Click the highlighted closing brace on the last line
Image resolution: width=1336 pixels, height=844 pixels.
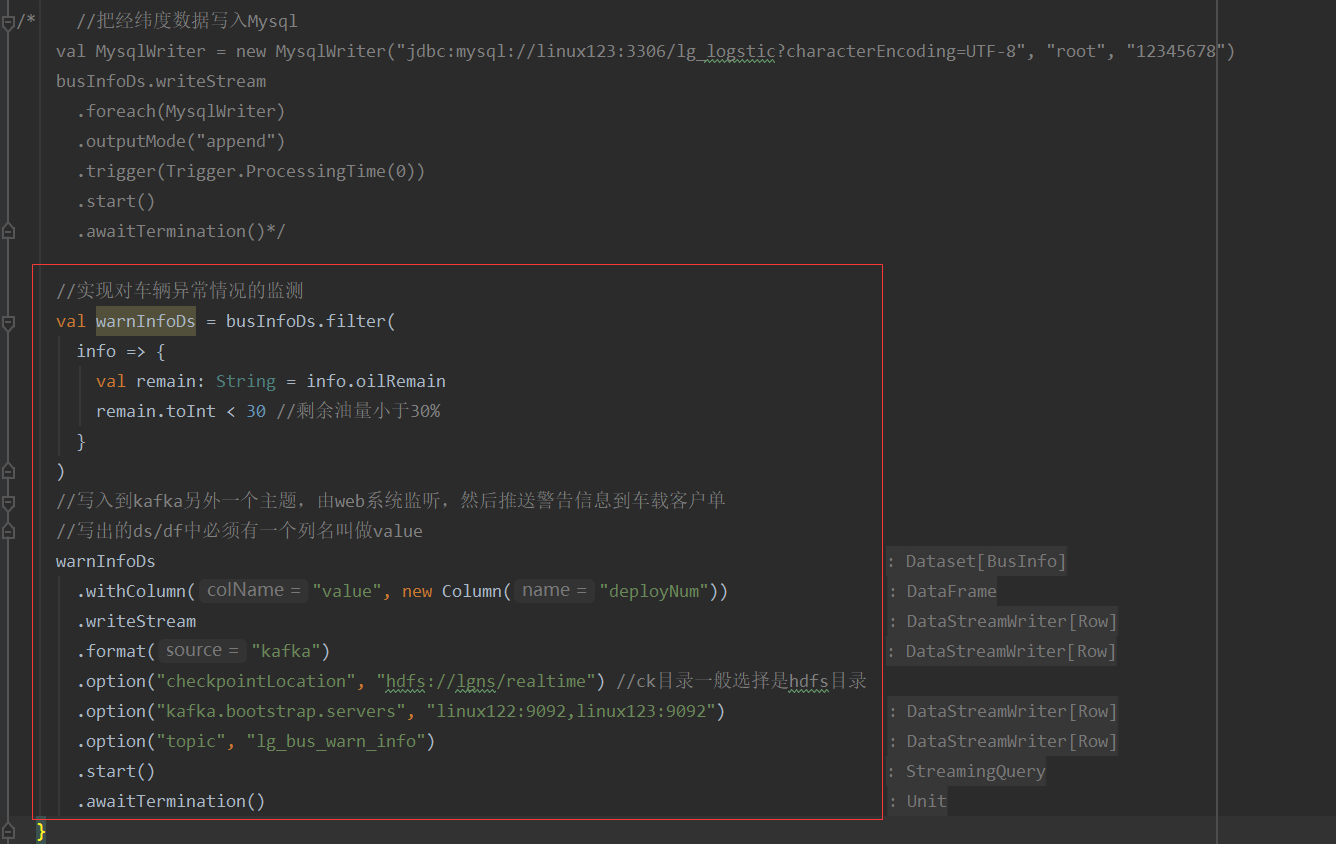click(x=41, y=831)
